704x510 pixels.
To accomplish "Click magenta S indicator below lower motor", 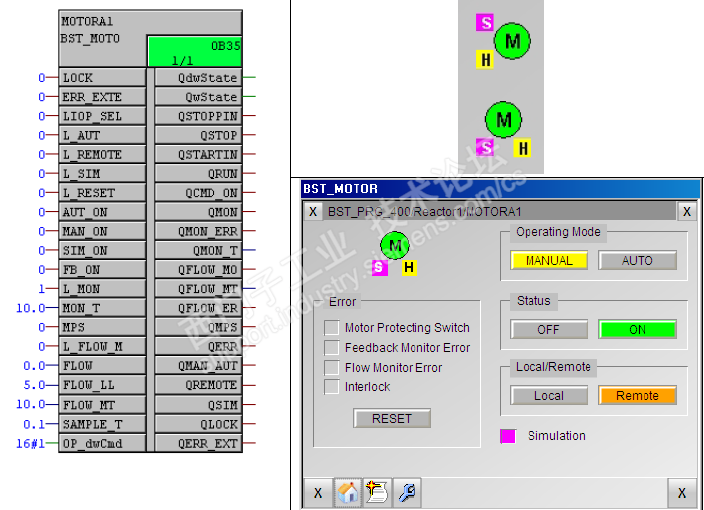I will [485, 147].
